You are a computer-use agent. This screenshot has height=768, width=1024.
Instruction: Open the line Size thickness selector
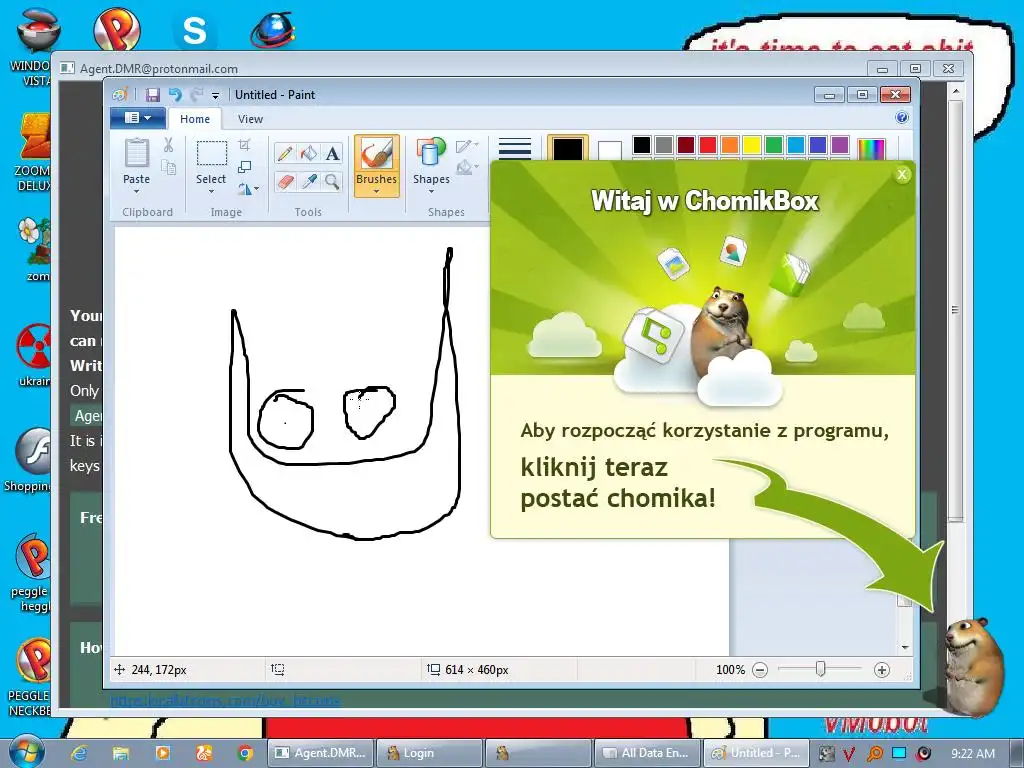tap(515, 148)
